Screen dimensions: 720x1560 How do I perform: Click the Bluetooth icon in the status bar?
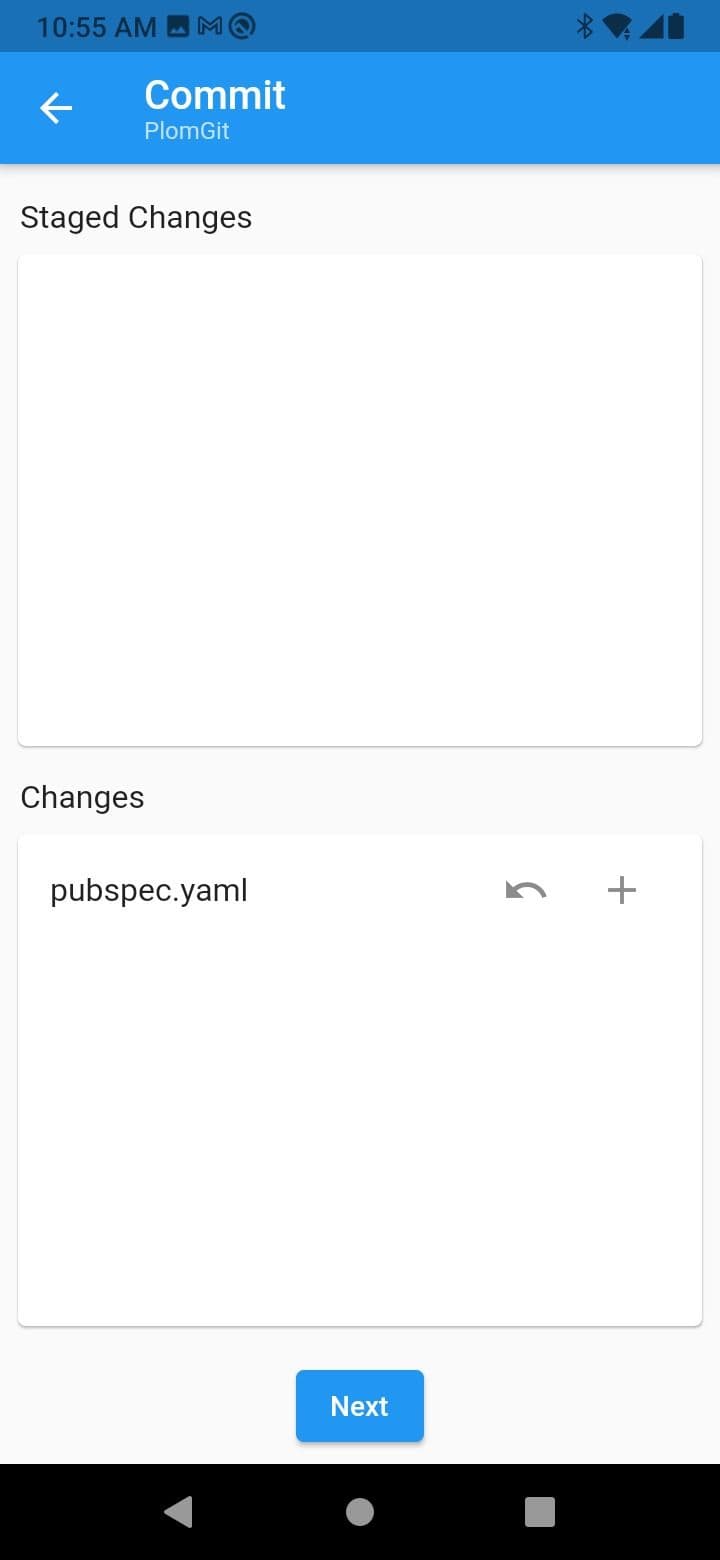click(x=585, y=27)
